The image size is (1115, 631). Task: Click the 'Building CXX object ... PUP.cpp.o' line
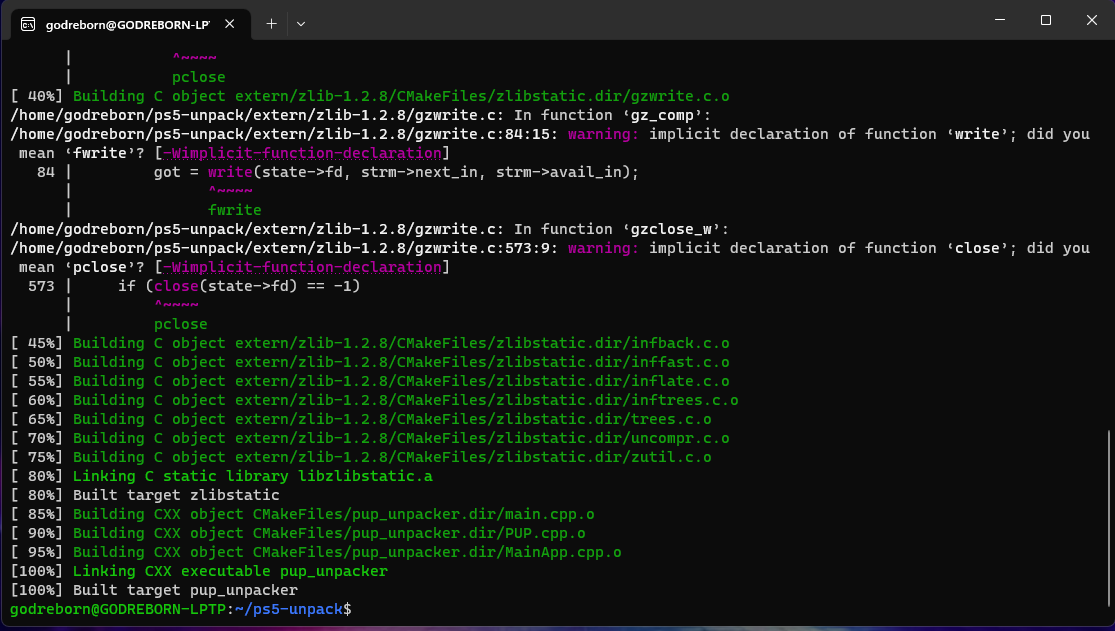298,533
